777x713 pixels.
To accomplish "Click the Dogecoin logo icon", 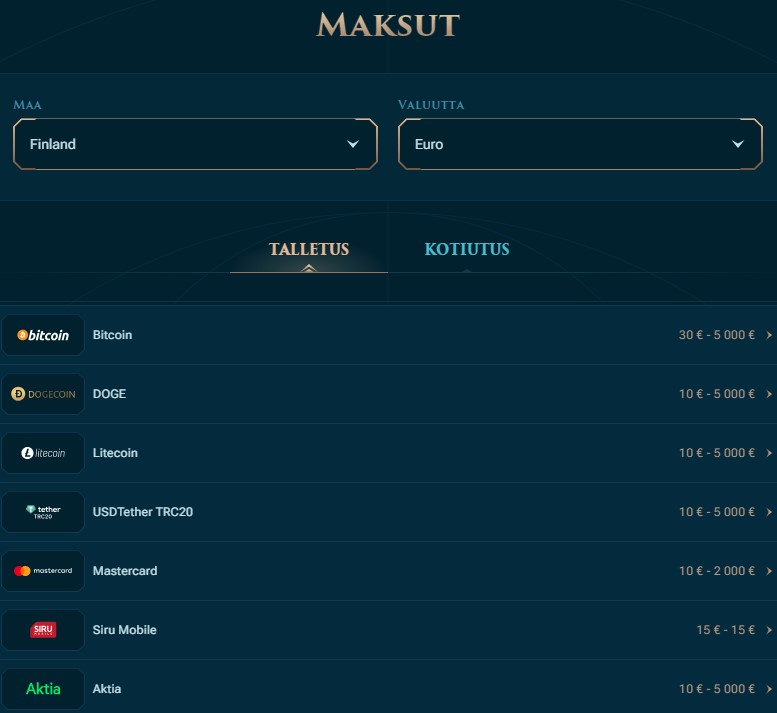I will [43, 394].
